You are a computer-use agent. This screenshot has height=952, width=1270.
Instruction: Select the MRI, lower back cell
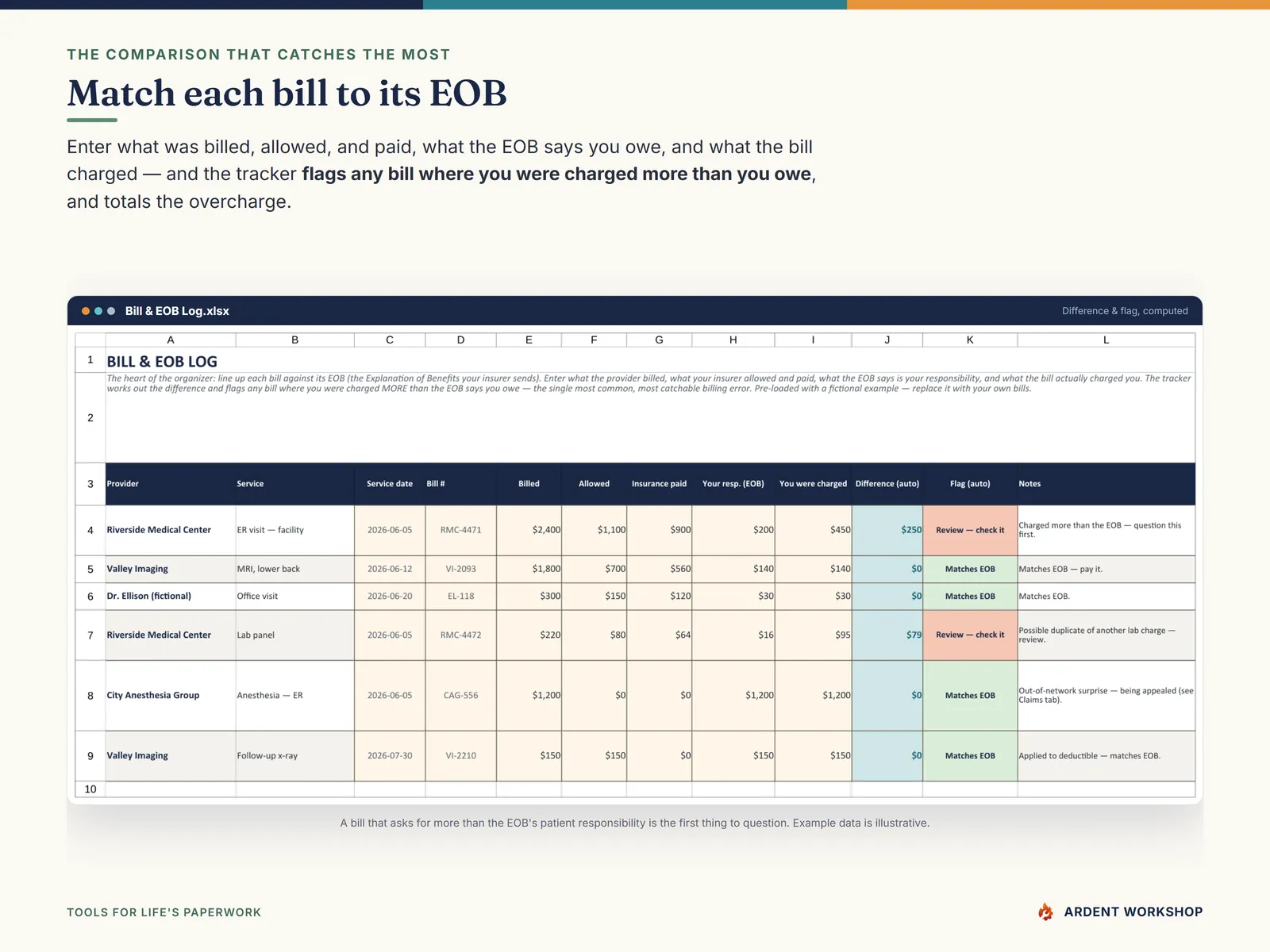(x=294, y=569)
